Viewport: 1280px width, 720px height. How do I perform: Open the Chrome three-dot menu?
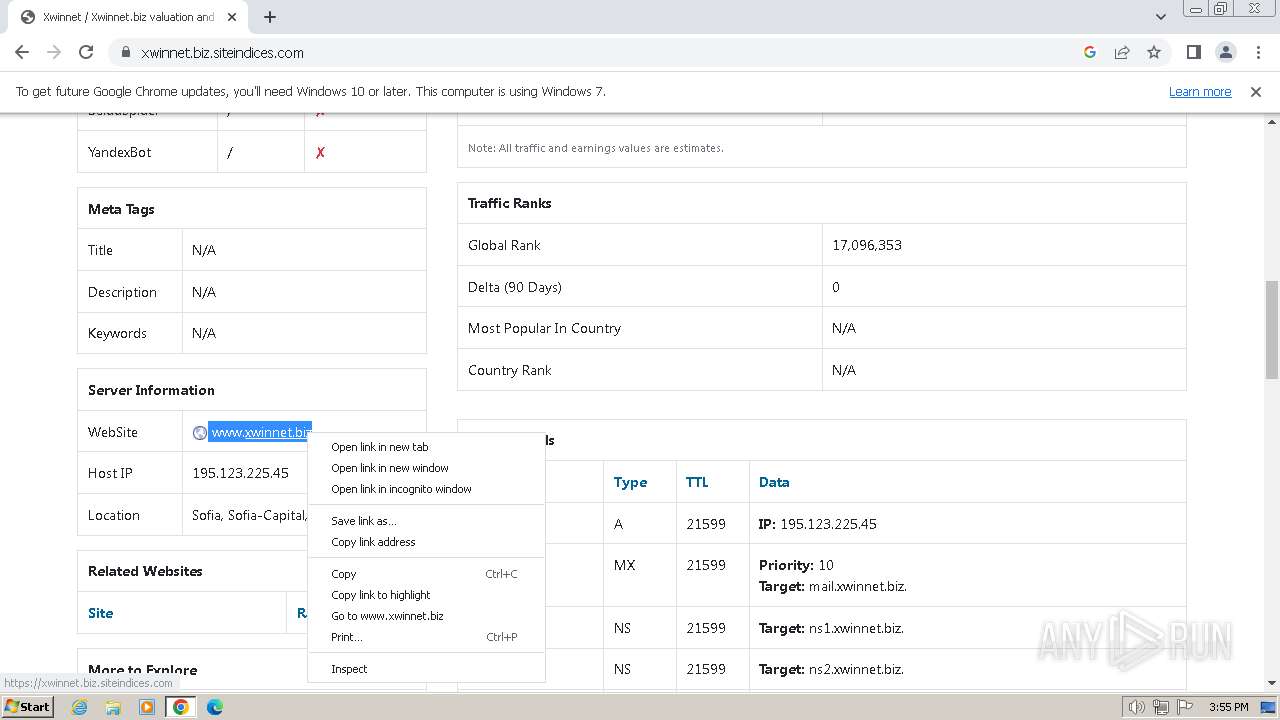(1258, 52)
